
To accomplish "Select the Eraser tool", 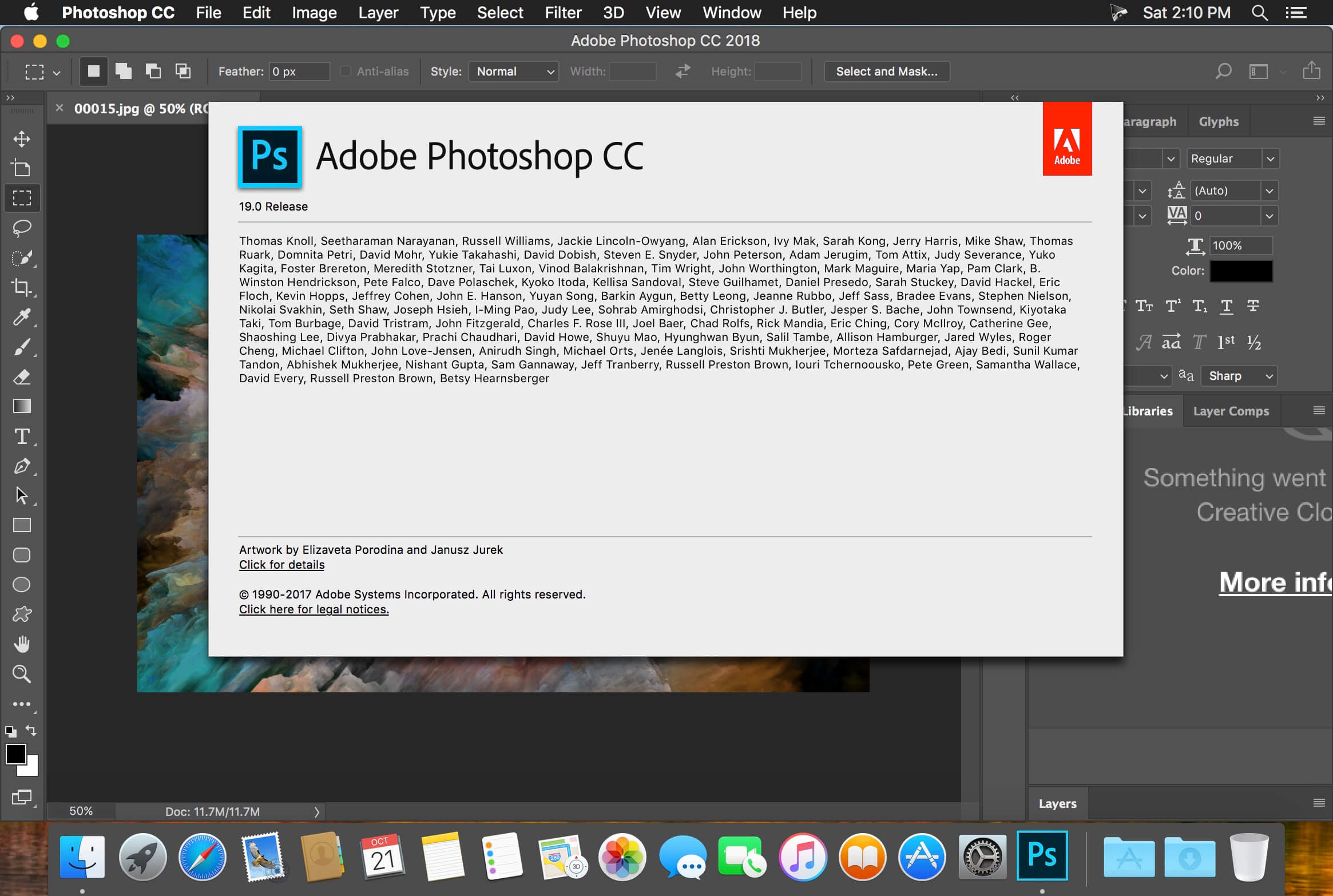I will 22,377.
